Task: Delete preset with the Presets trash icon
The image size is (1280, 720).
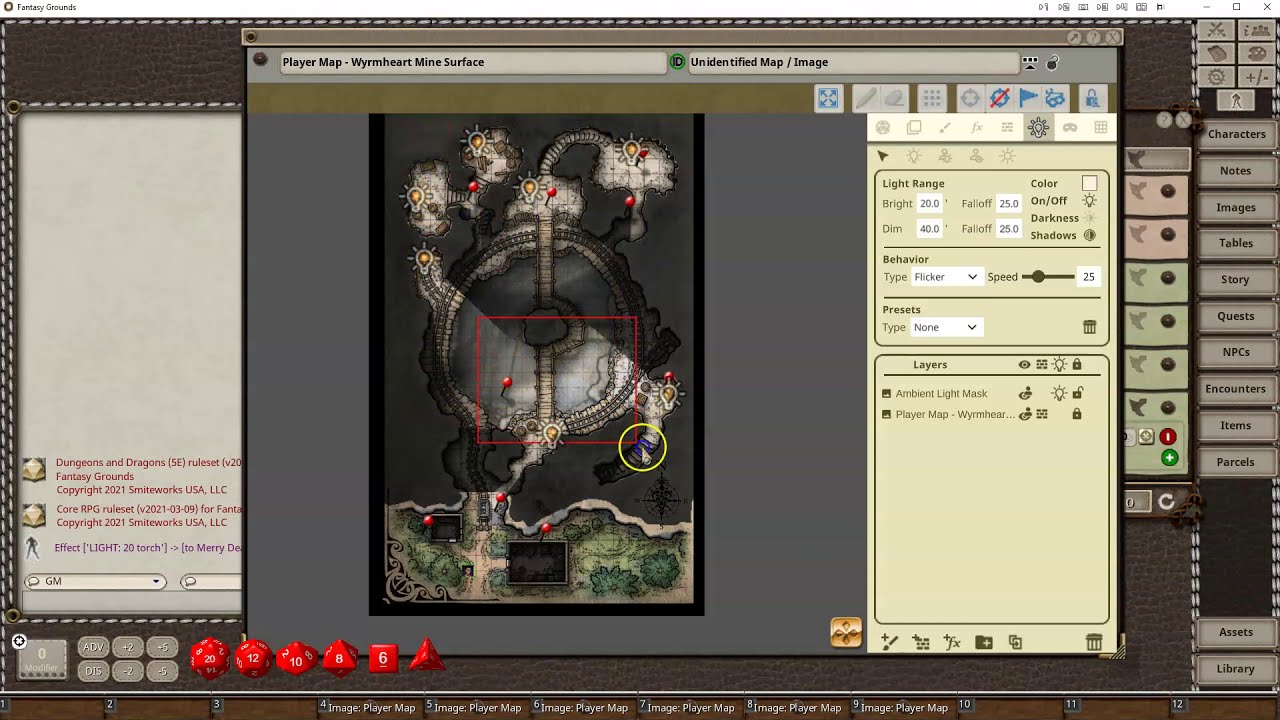Action: [1089, 327]
